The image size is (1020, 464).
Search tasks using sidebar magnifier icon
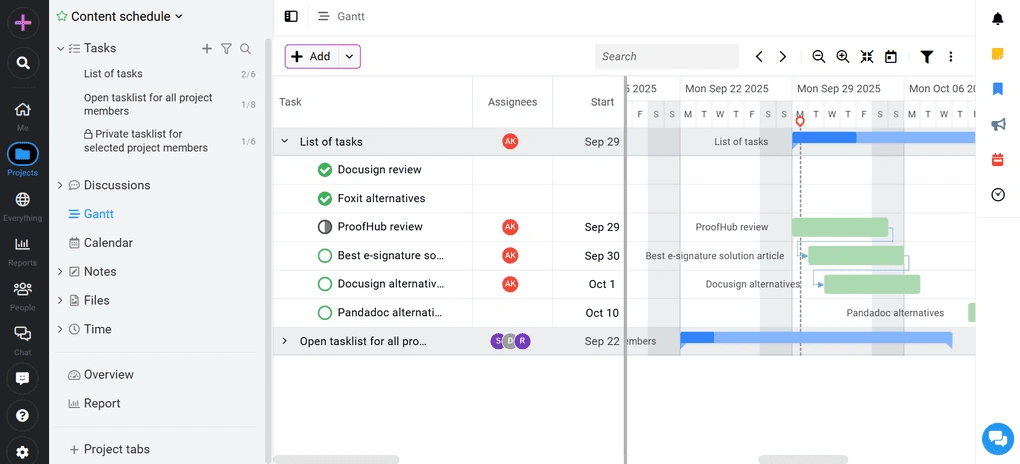click(245, 48)
